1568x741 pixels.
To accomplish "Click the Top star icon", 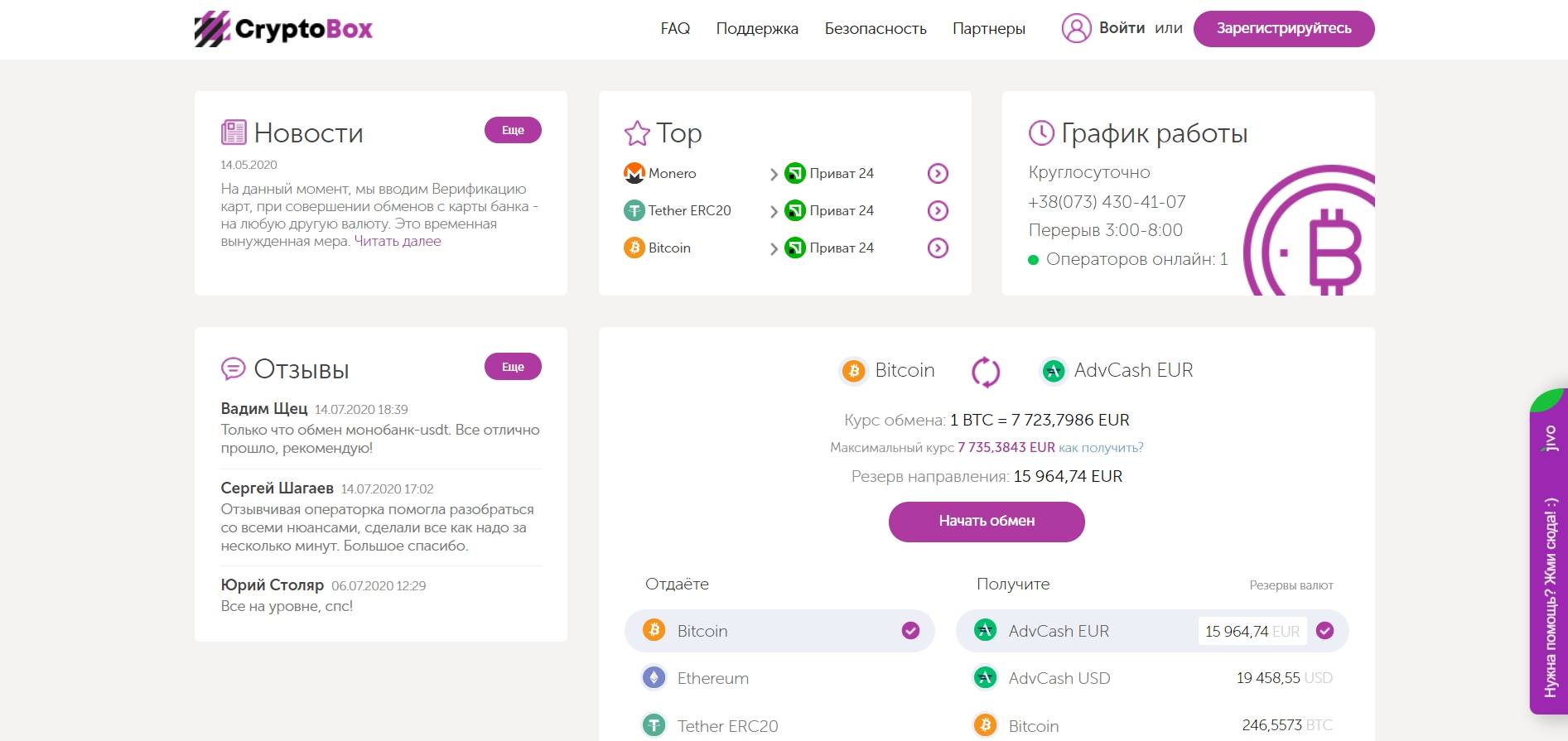I will coord(637,133).
